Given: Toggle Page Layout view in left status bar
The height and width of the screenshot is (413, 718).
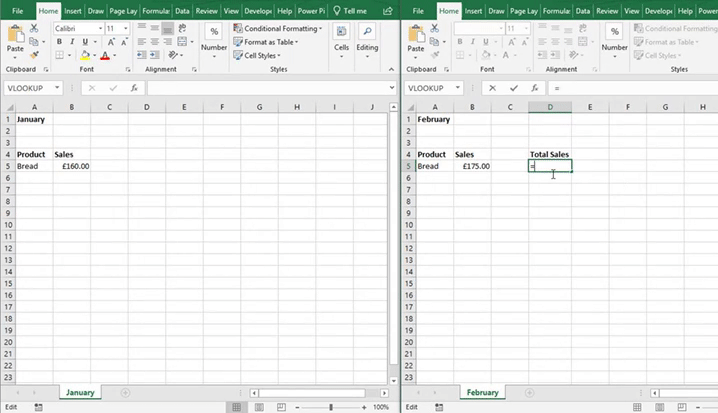Looking at the screenshot, I should pyautogui.click(x=260, y=407).
